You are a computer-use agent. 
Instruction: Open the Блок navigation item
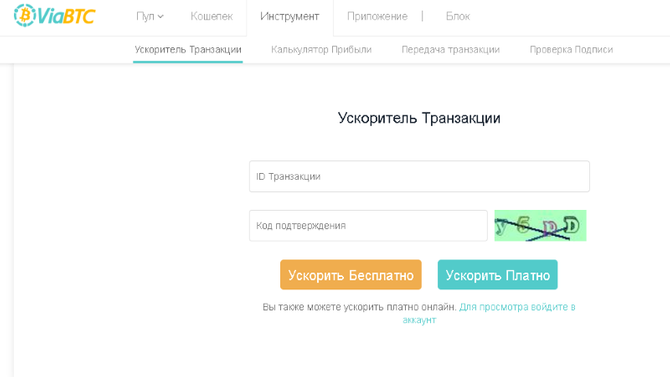[x=458, y=16]
